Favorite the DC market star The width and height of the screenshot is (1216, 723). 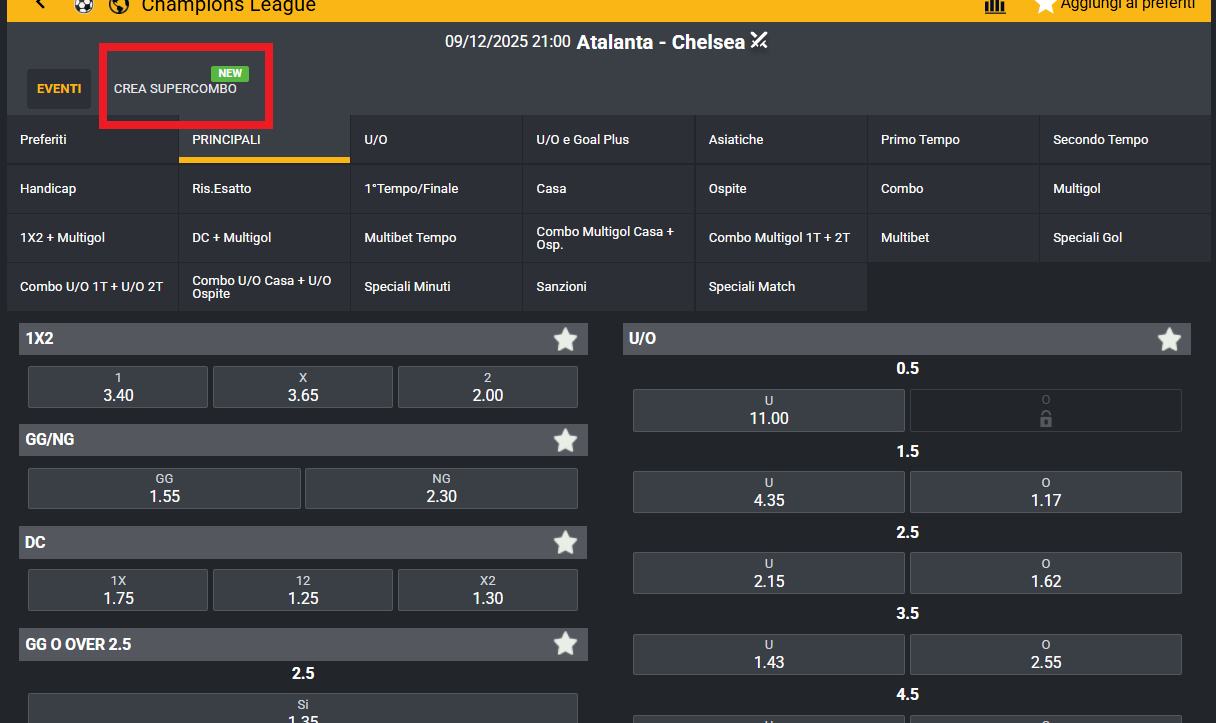click(x=565, y=543)
